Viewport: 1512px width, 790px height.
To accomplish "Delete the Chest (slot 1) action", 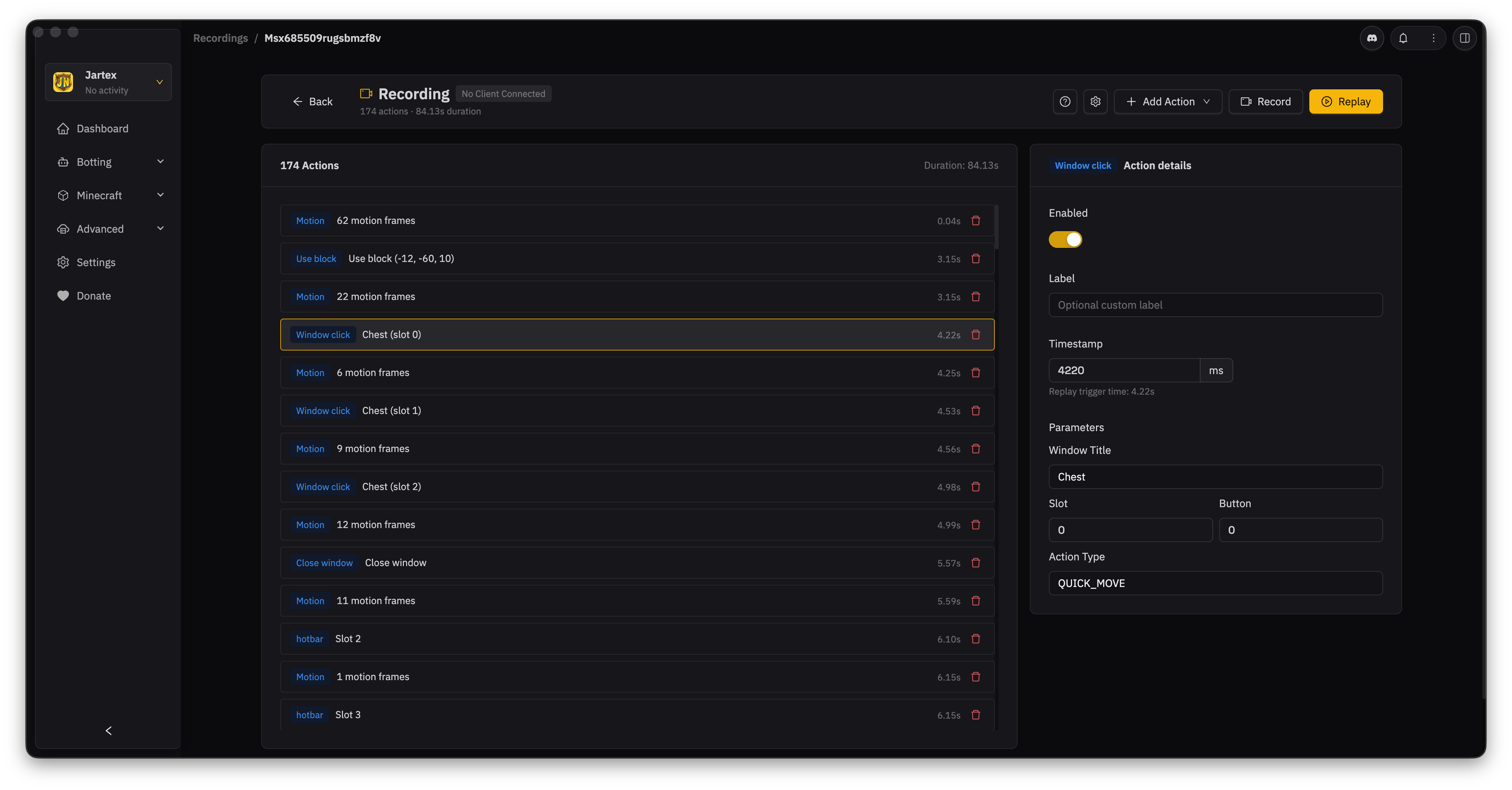I will [x=975, y=411].
